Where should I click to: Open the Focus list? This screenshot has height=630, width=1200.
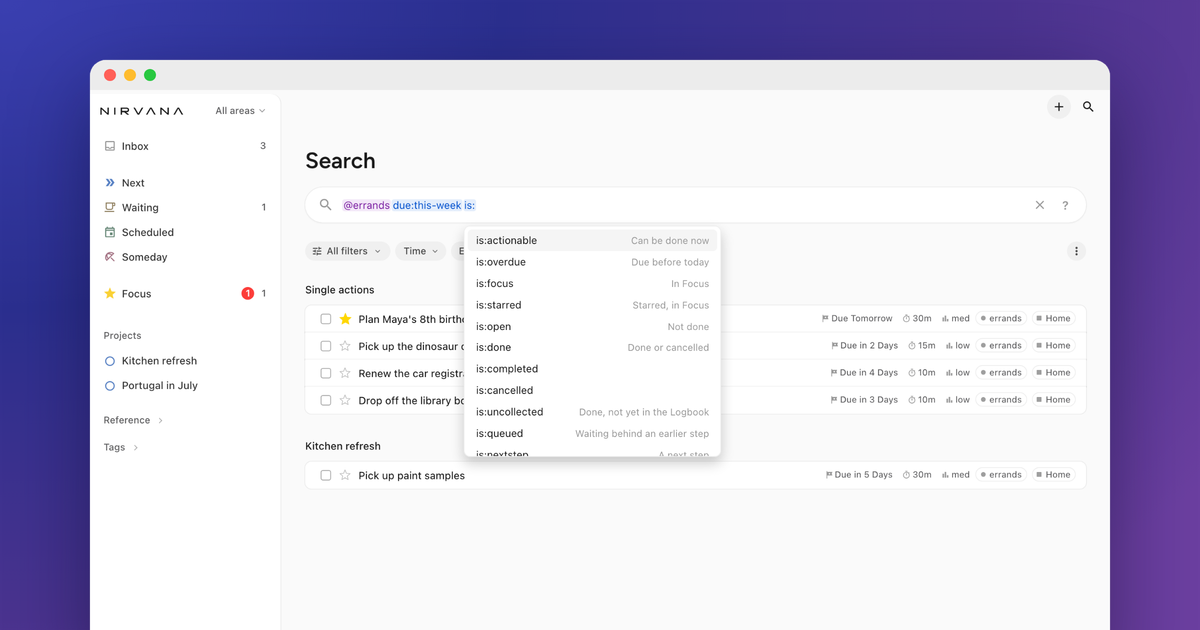tap(185, 294)
